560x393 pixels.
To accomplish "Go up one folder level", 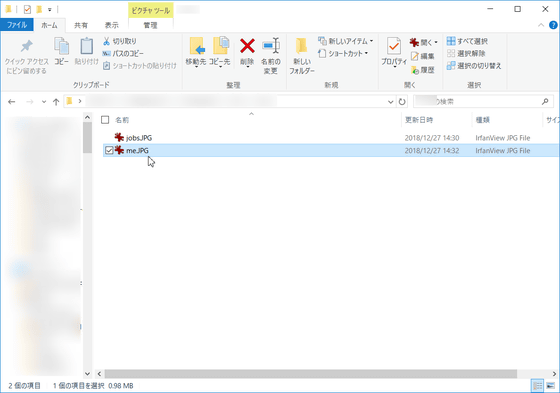I will (x=56, y=102).
